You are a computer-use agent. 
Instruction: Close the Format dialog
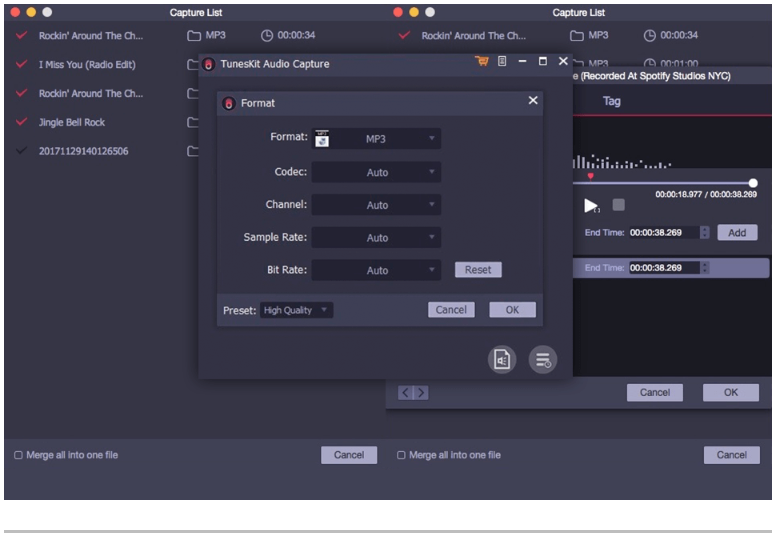tap(533, 101)
